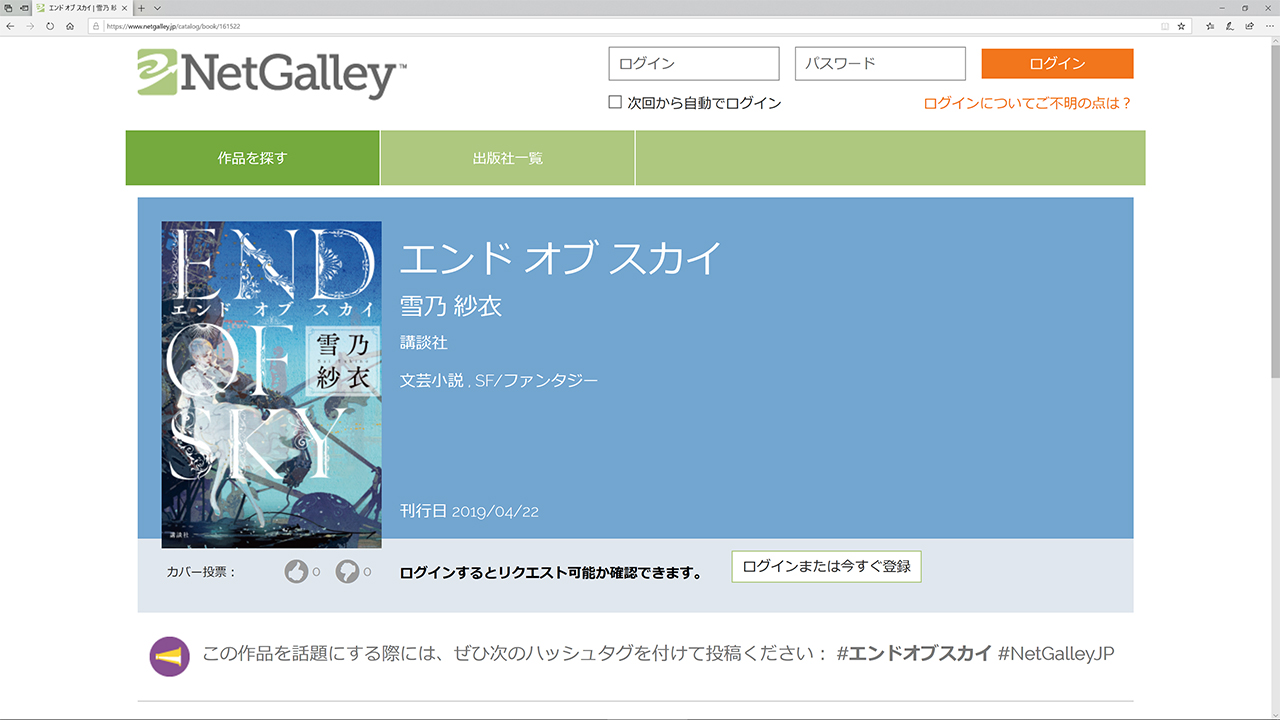This screenshot has width=1280, height=720.
Task: Click the URL in the address bar
Action: (173, 26)
